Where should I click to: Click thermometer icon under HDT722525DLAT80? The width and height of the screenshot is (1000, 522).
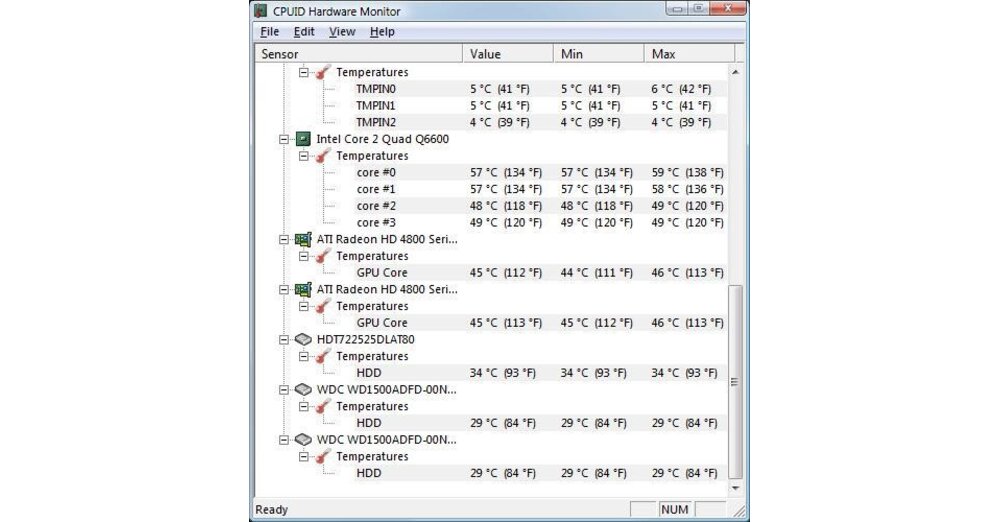(323, 356)
